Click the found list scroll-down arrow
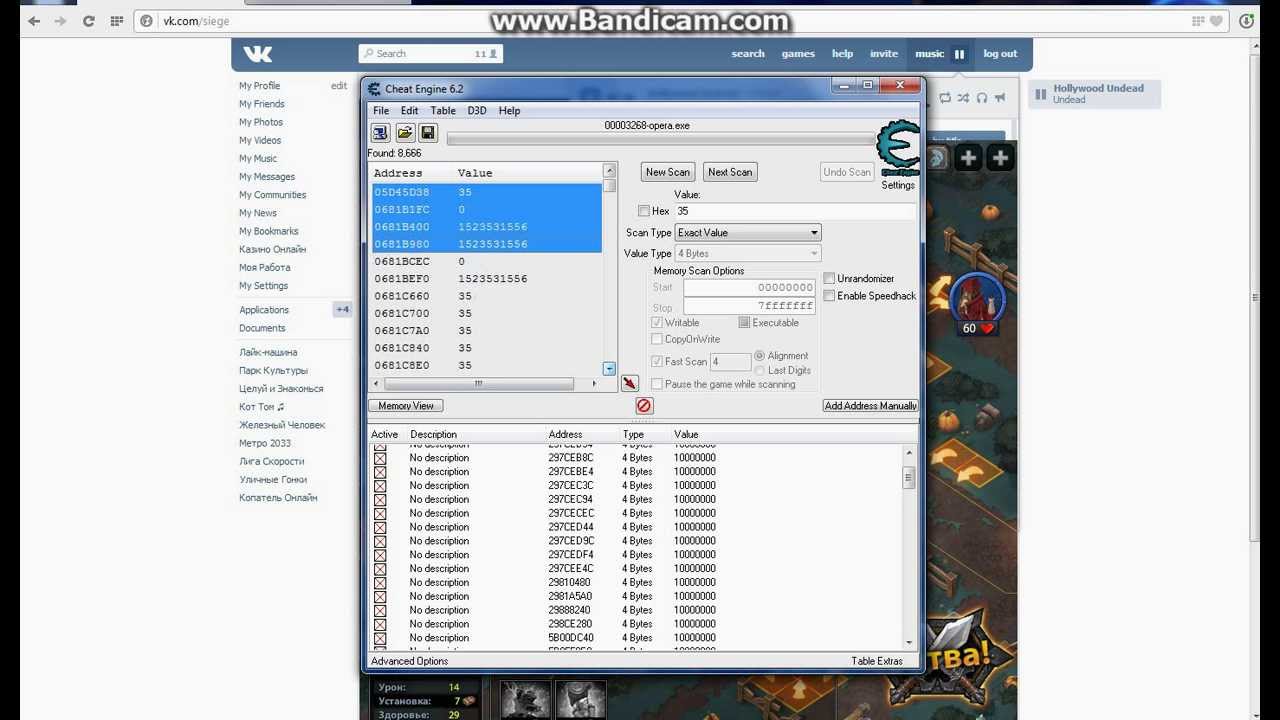 point(609,369)
